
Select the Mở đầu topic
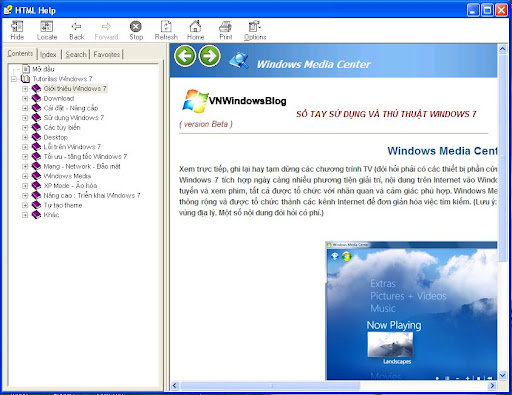(43, 69)
